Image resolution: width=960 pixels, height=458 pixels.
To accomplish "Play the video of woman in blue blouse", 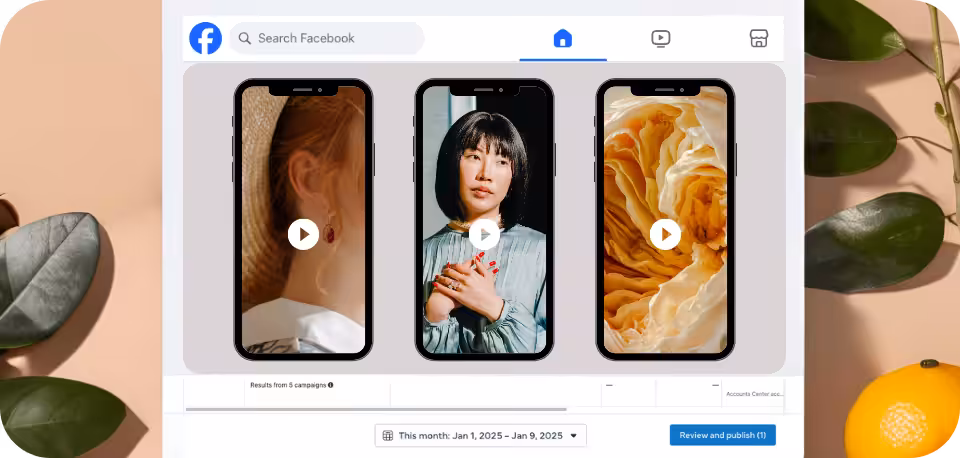I will (484, 235).
